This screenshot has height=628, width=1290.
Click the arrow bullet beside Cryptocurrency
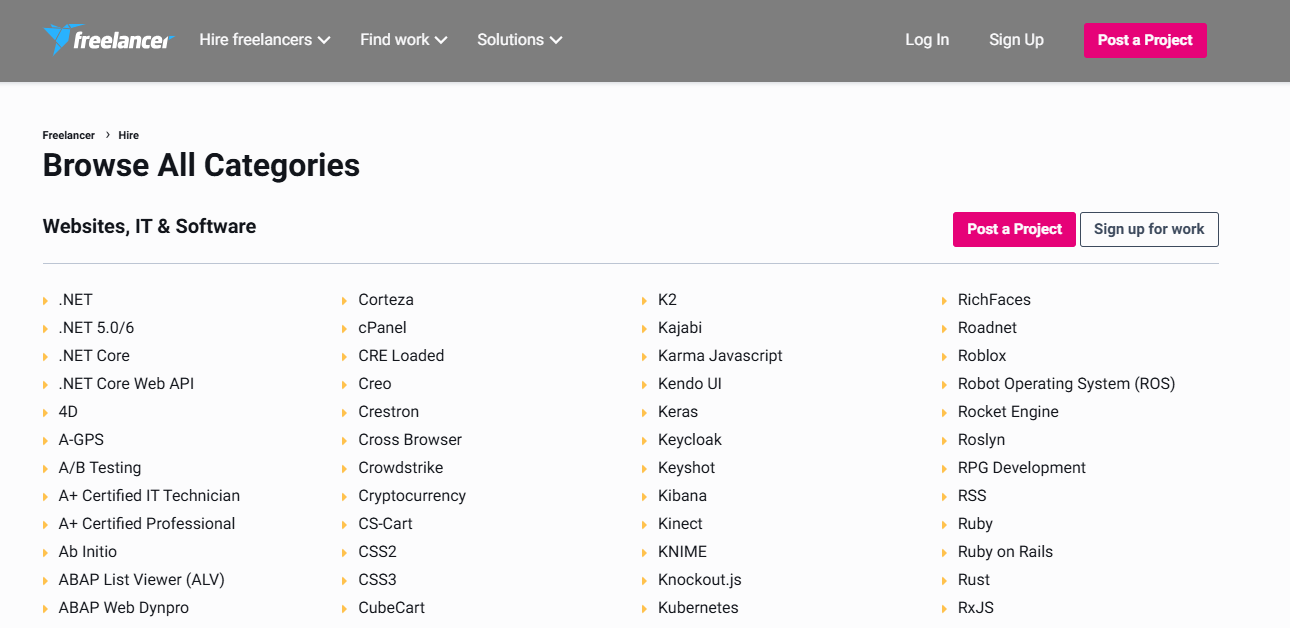tap(346, 496)
